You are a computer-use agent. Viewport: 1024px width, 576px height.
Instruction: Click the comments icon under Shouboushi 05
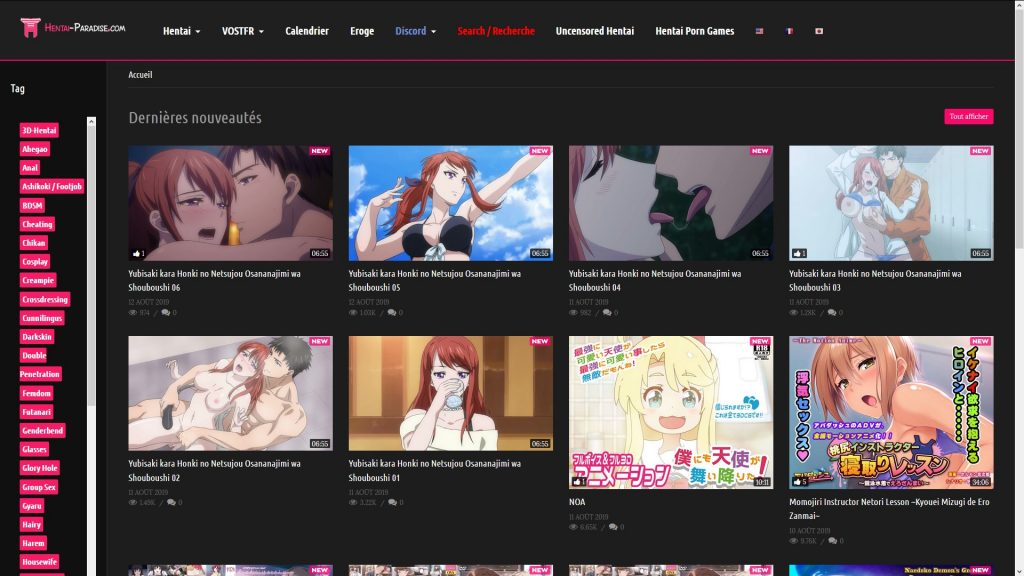(392, 312)
